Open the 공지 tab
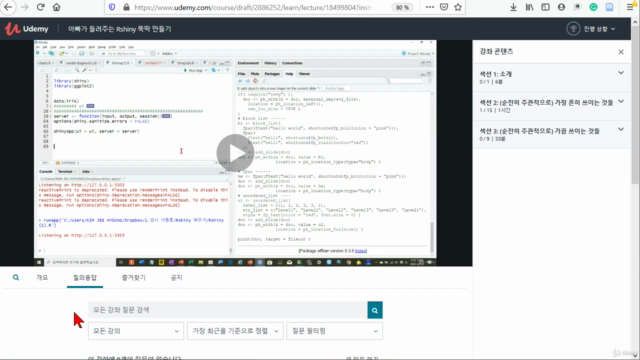This screenshot has height=360, width=640. point(176,278)
